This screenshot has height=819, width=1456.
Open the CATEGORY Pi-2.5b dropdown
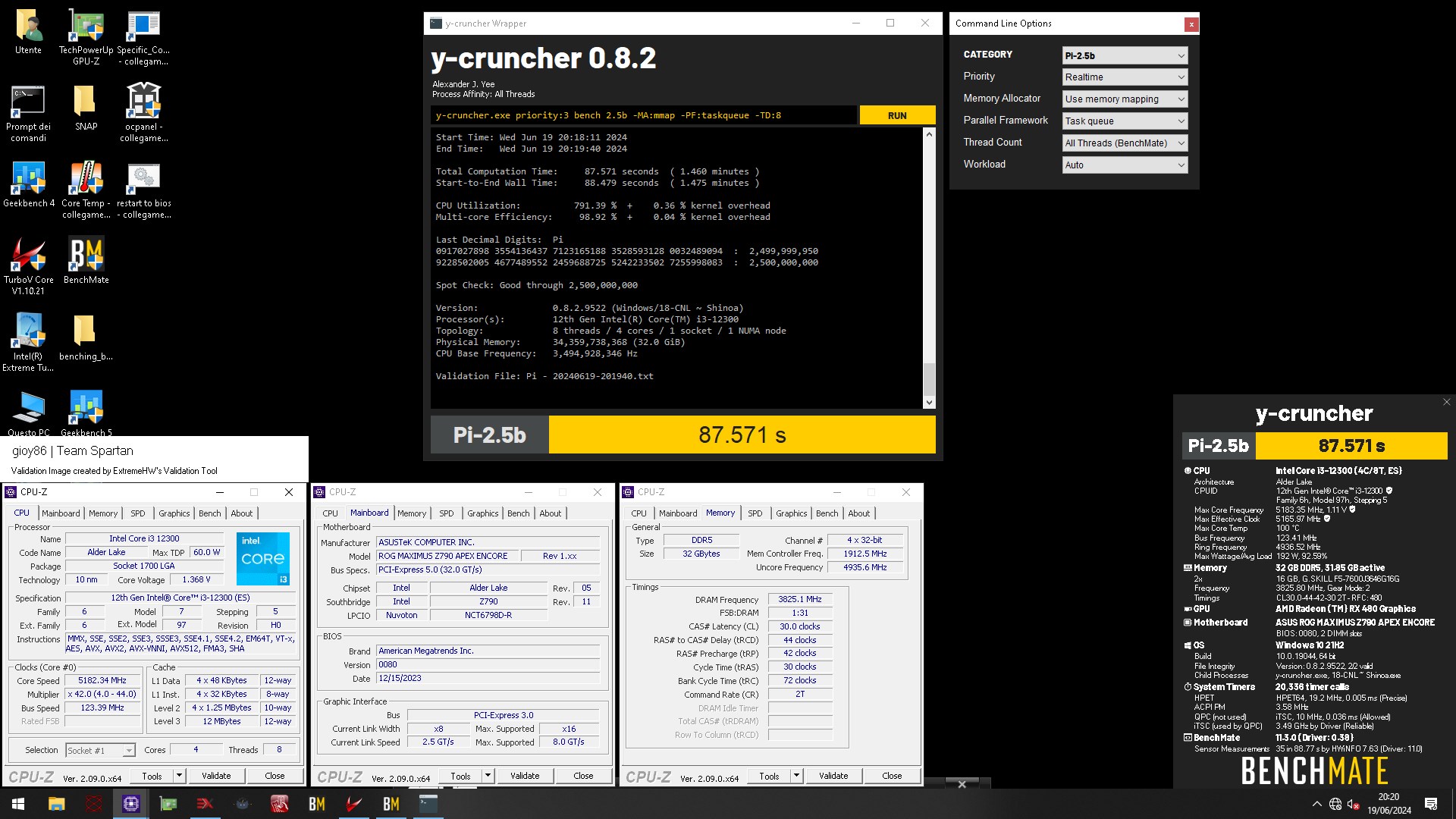pos(1125,55)
